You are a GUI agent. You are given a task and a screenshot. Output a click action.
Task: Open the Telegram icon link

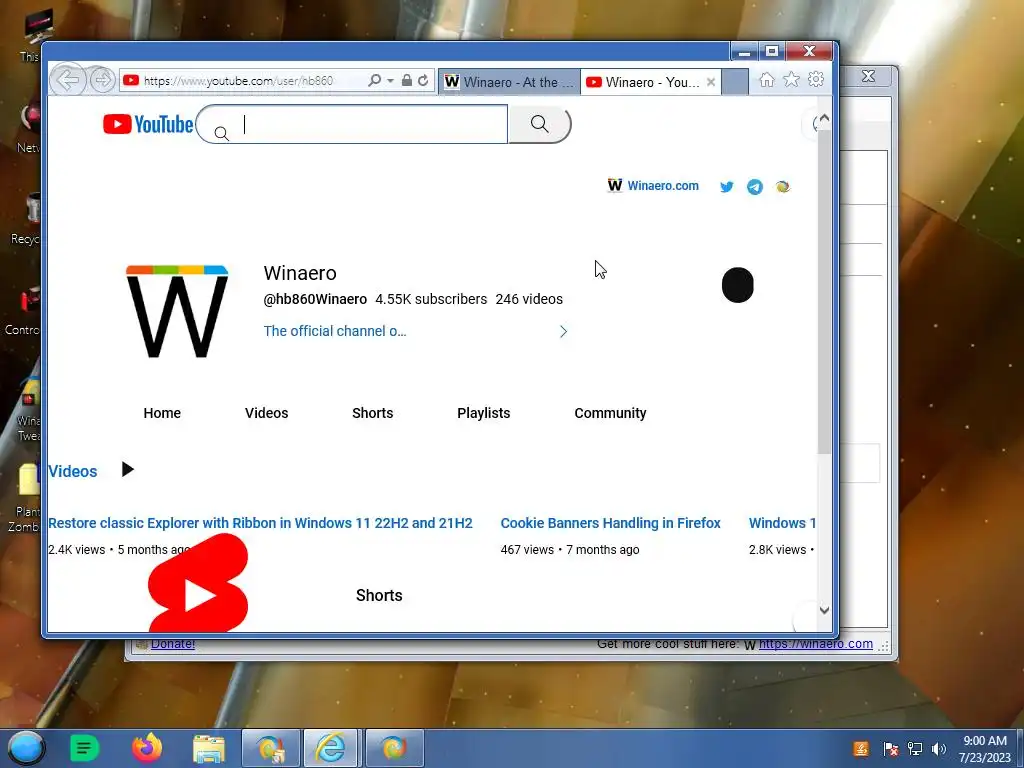[755, 187]
